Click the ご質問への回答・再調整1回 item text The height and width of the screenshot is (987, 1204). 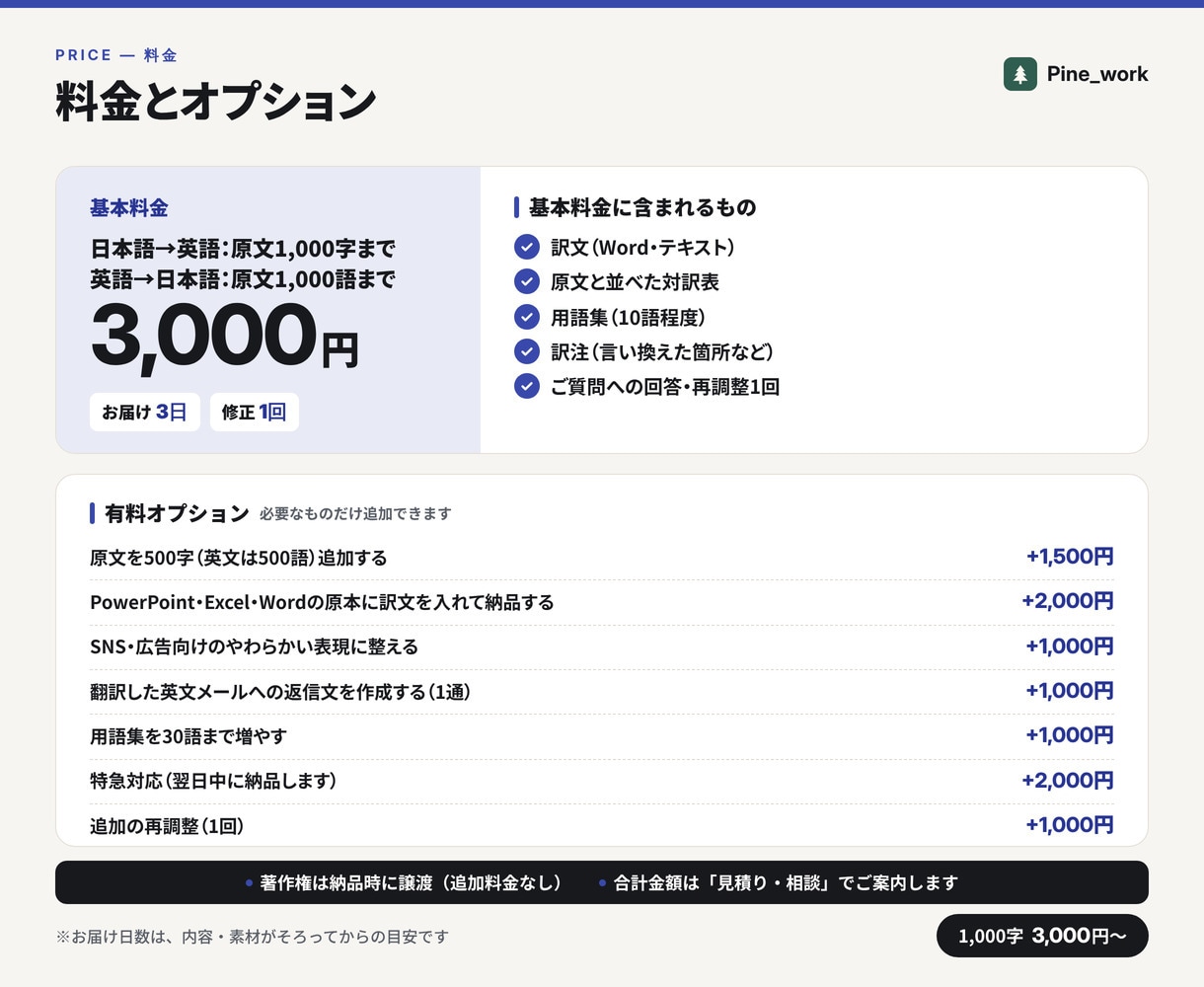[665, 387]
